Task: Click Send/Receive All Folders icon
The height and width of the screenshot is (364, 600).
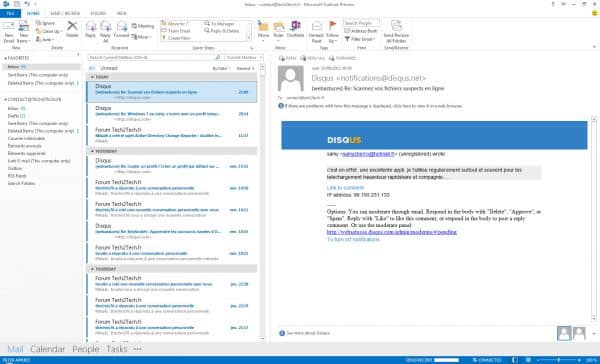Action: (396, 32)
